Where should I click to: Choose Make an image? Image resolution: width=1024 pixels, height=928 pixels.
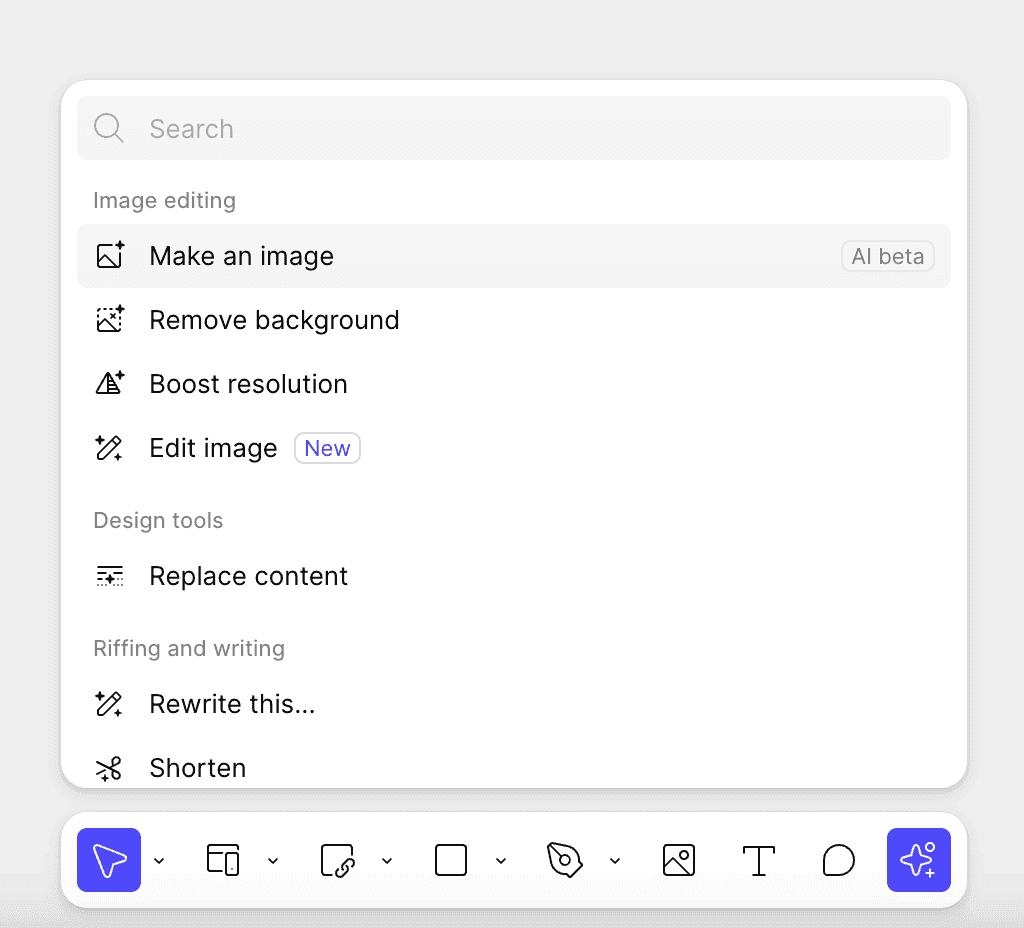514,256
